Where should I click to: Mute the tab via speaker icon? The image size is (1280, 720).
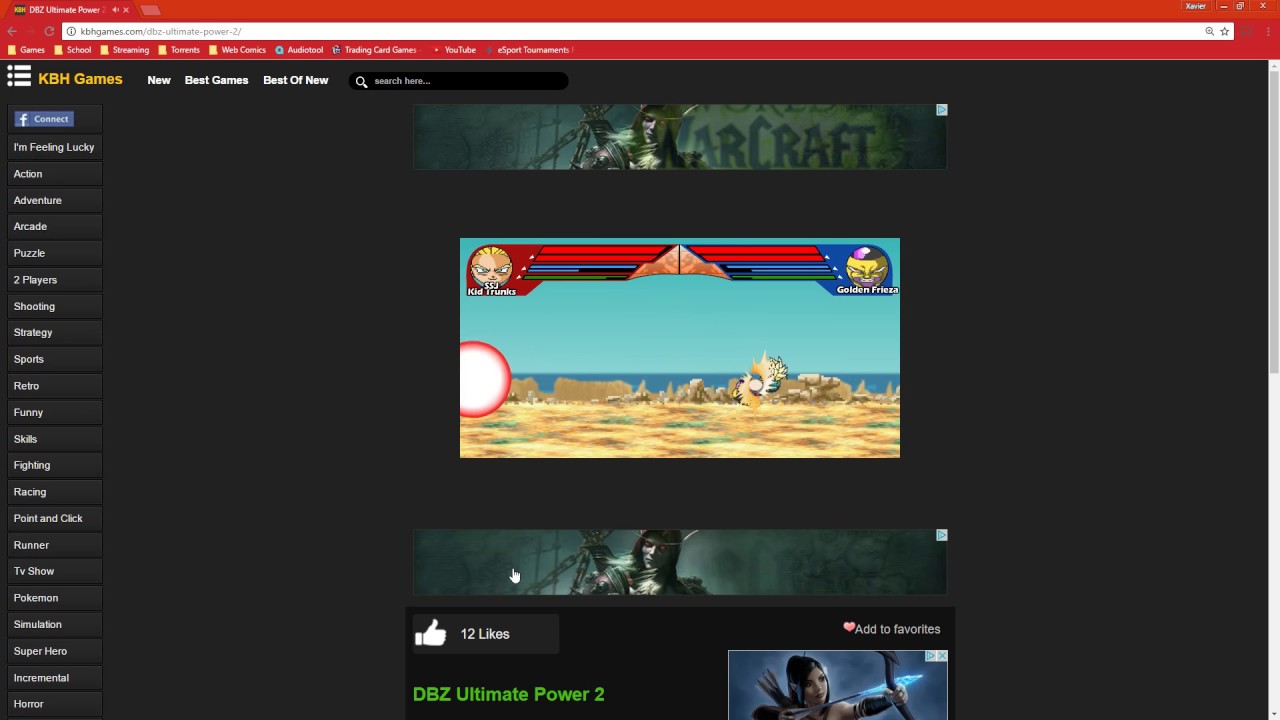[115, 10]
